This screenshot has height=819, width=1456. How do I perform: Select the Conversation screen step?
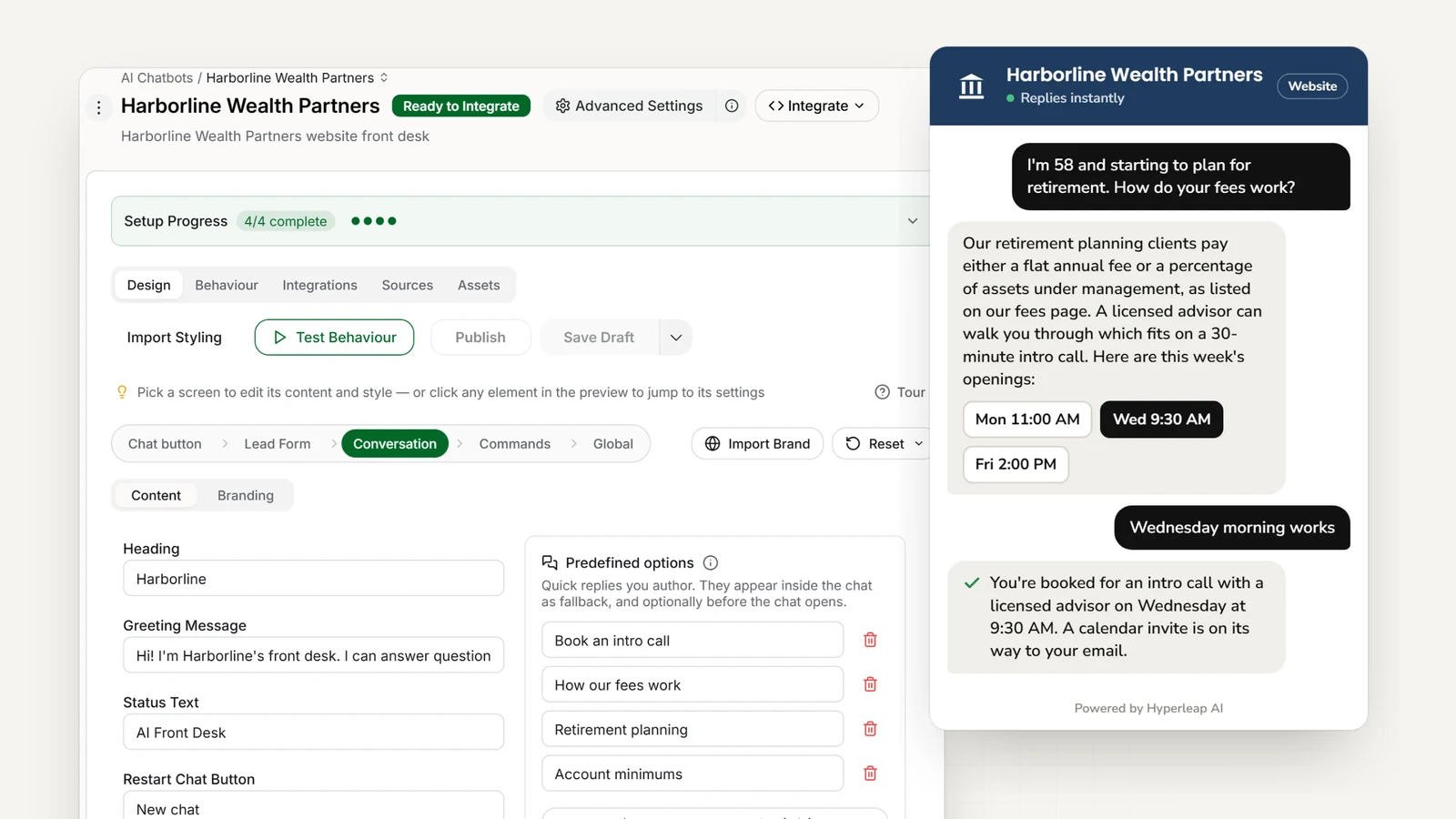click(395, 444)
